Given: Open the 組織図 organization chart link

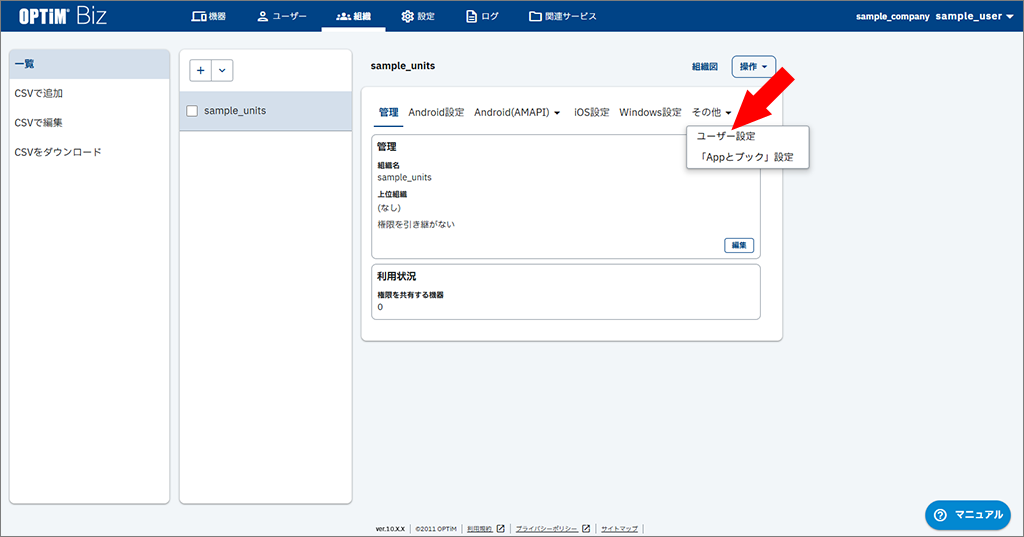Looking at the screenshot, I should point(705,67).
